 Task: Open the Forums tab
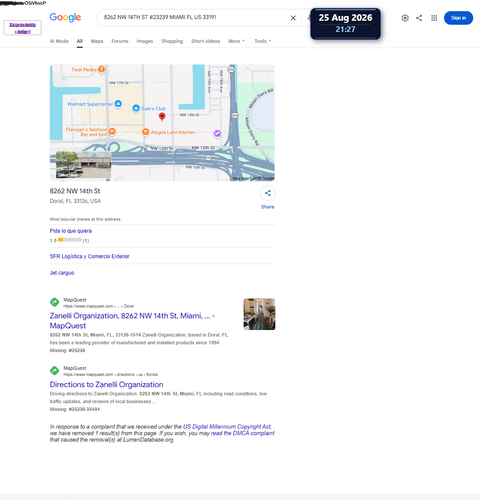tap(120, 41)
